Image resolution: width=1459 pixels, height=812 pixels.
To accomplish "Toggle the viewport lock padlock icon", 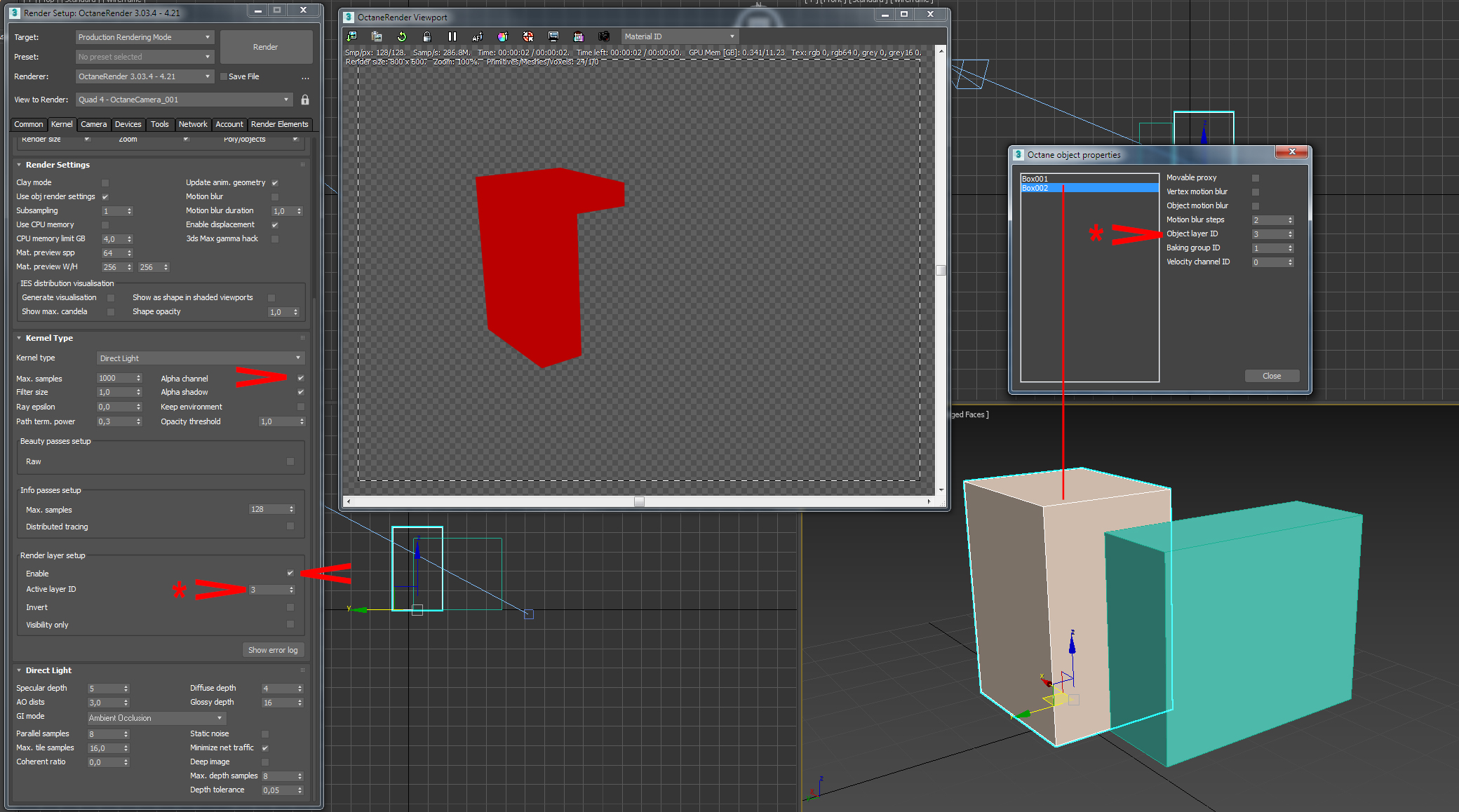I will (426, 36).
